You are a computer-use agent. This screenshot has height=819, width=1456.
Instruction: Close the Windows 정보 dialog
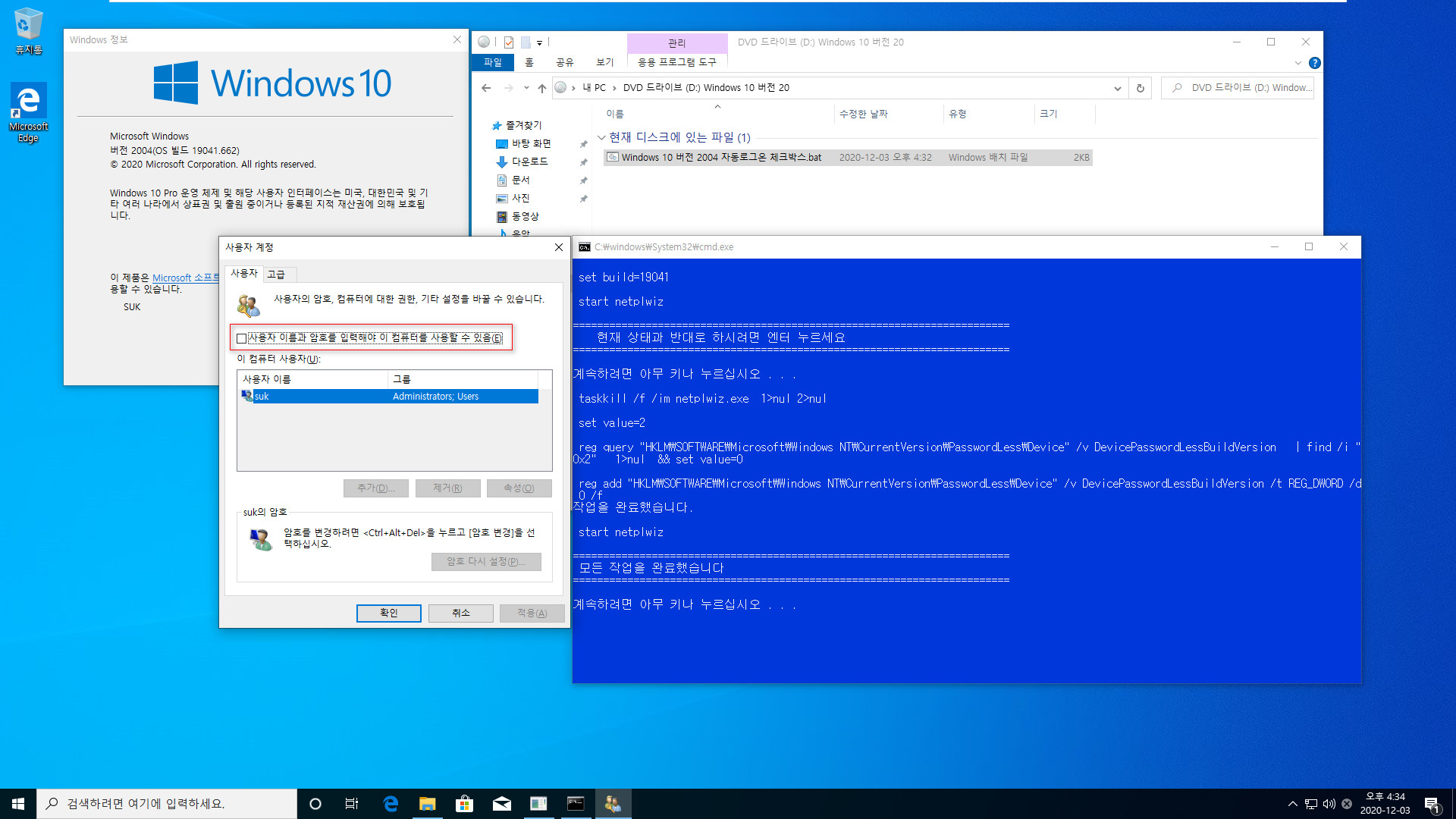tap(457, 39)
